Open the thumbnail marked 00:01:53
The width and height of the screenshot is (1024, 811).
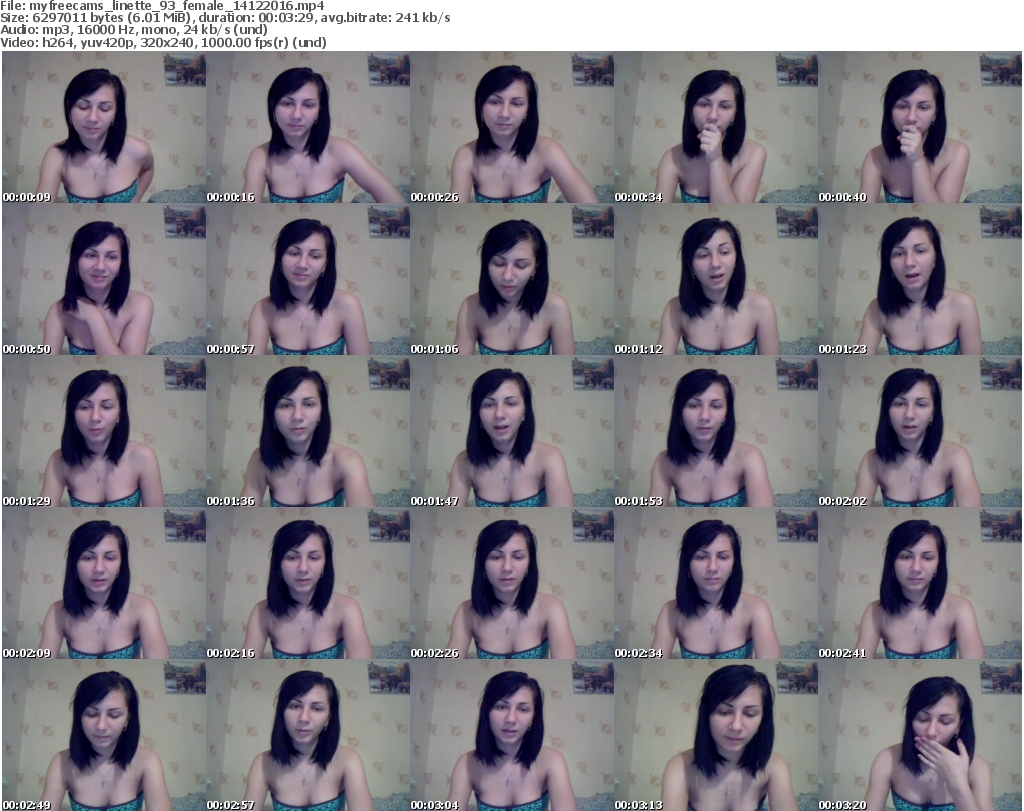(716, 432)
